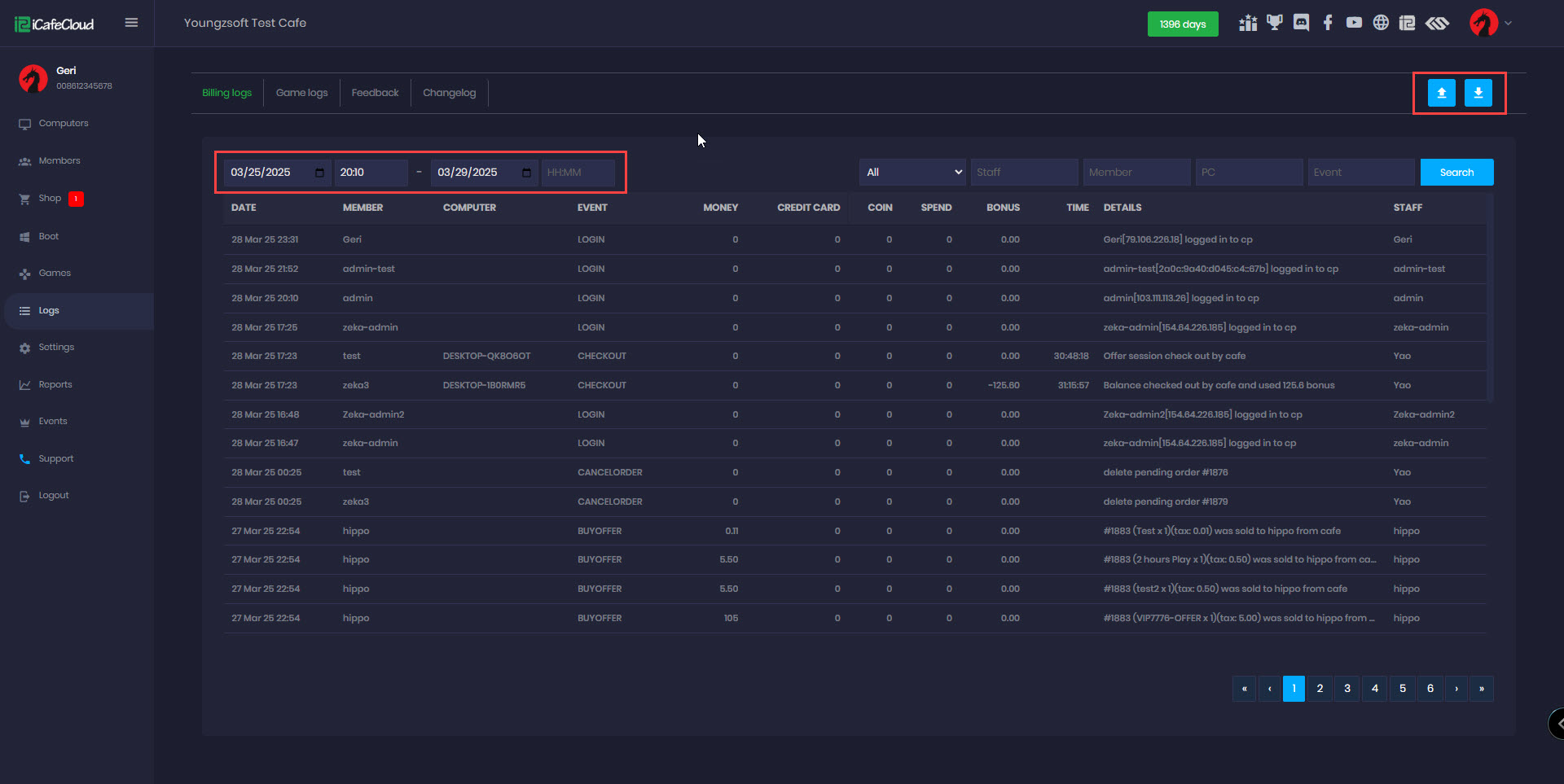Expand the All event filter dropdown
1564x784 pixels.
tap(912, 173)
